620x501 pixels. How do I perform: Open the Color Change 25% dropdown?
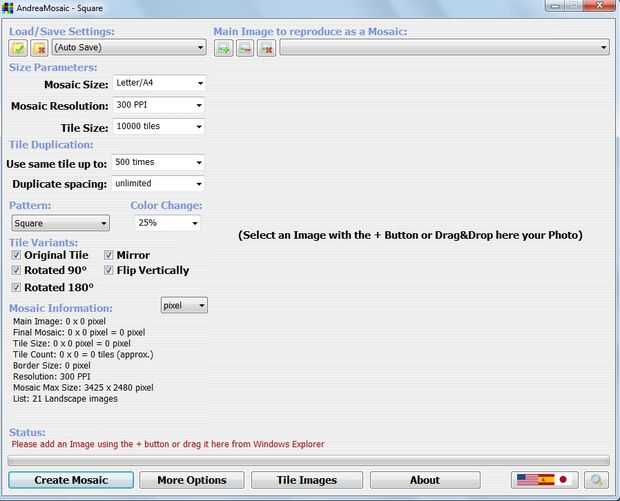click(x=168, y=223)
